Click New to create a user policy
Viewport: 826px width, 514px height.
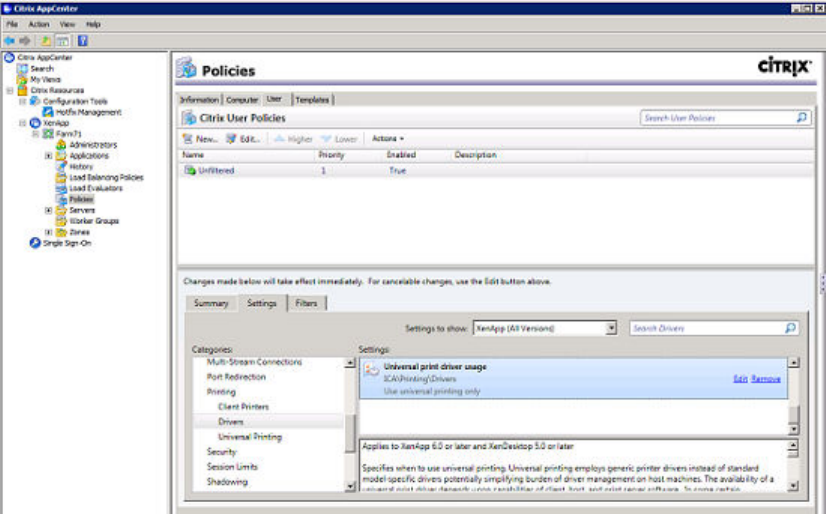[x=200, y=139]
